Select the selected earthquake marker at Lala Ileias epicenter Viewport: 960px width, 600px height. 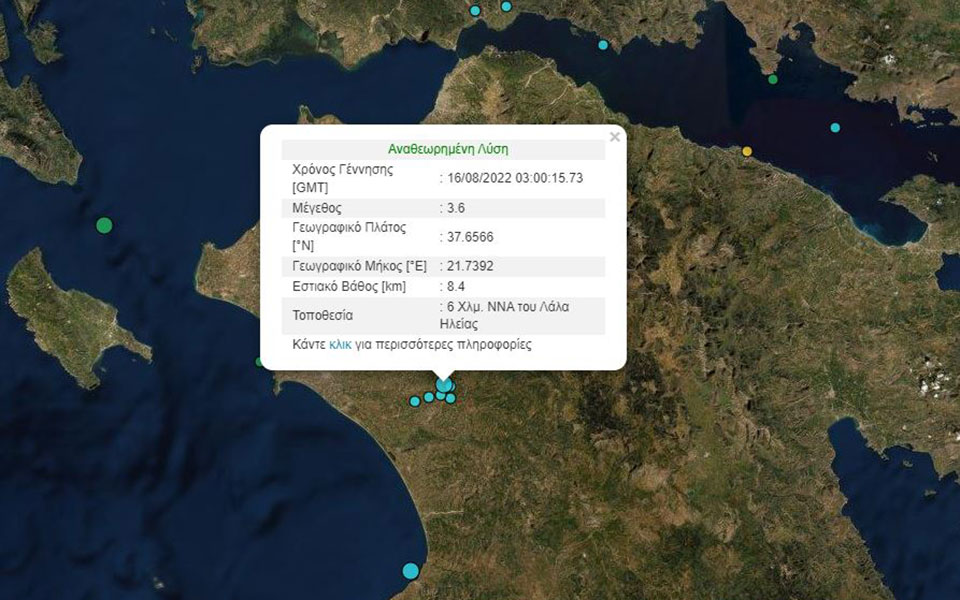coord(443,385)
